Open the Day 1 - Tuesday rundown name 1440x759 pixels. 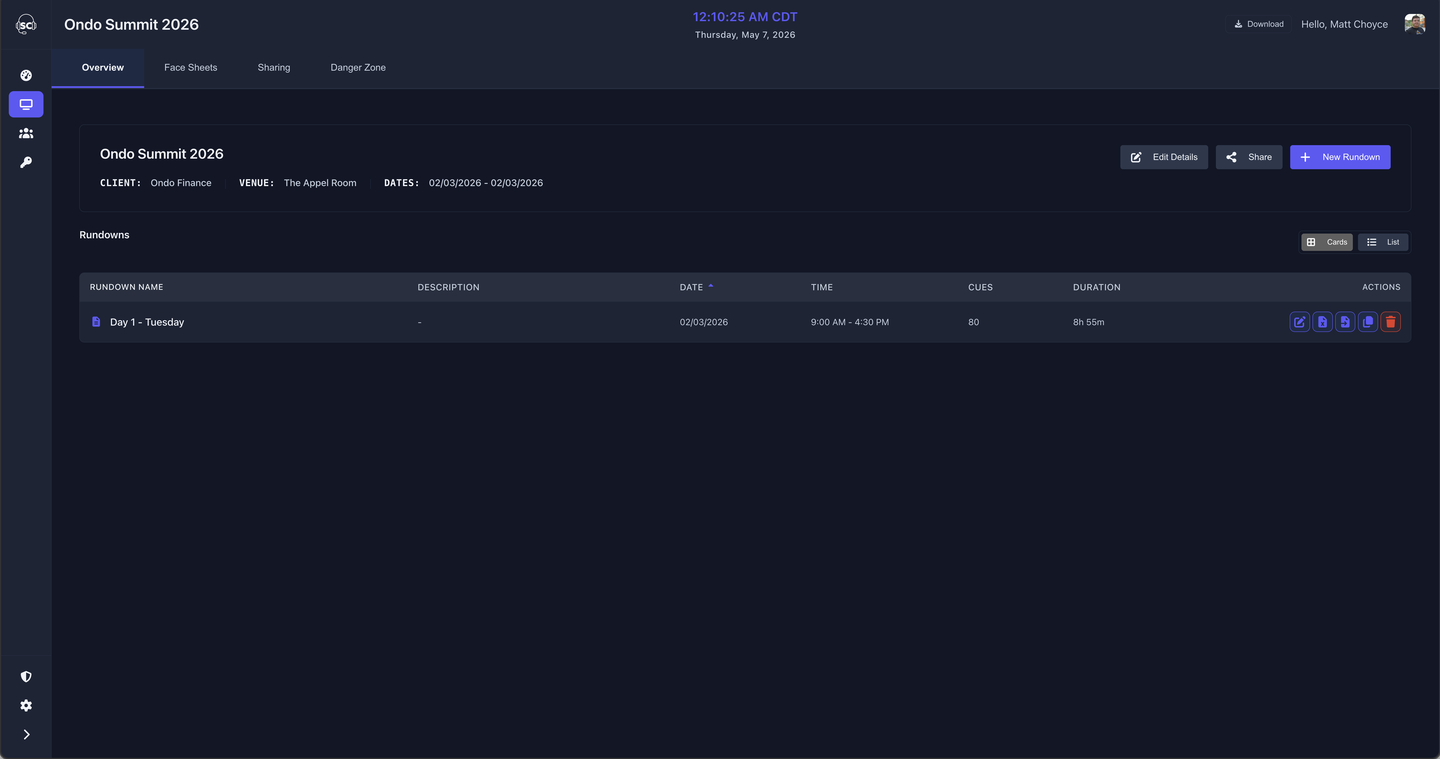point(147,322)
